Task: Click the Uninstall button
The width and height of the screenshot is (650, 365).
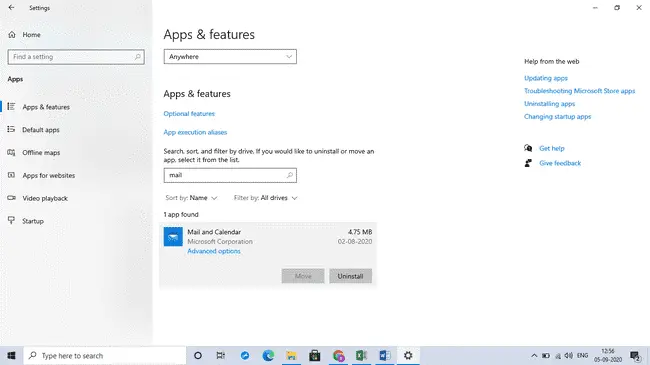Action: [x=350, y=276]
